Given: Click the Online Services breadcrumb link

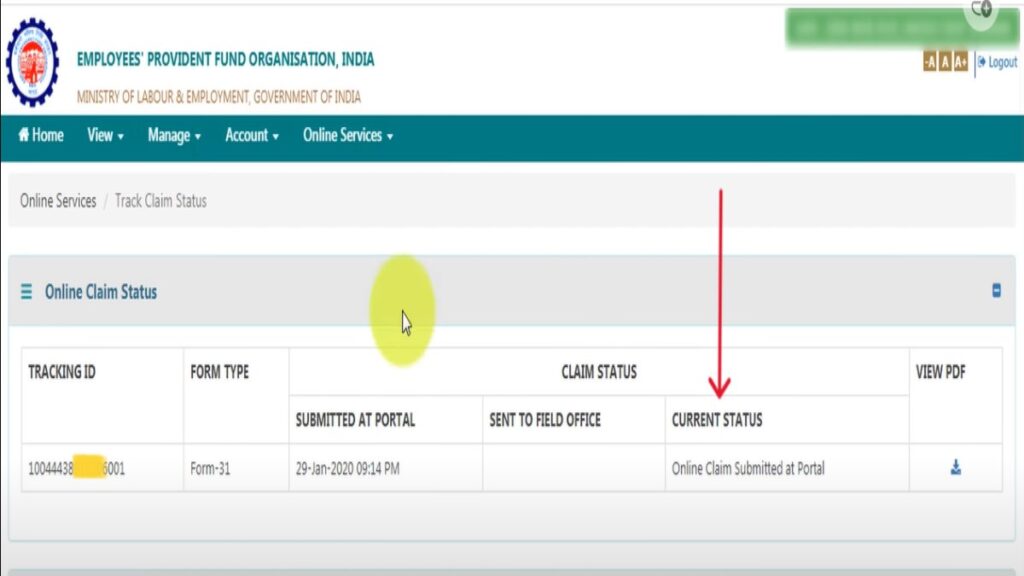Looking at the screenshot, I should (58, 201).
